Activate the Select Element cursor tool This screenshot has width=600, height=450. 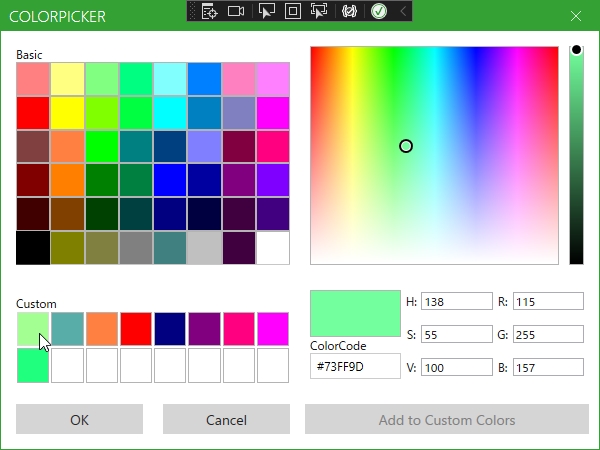click(267, 11)
